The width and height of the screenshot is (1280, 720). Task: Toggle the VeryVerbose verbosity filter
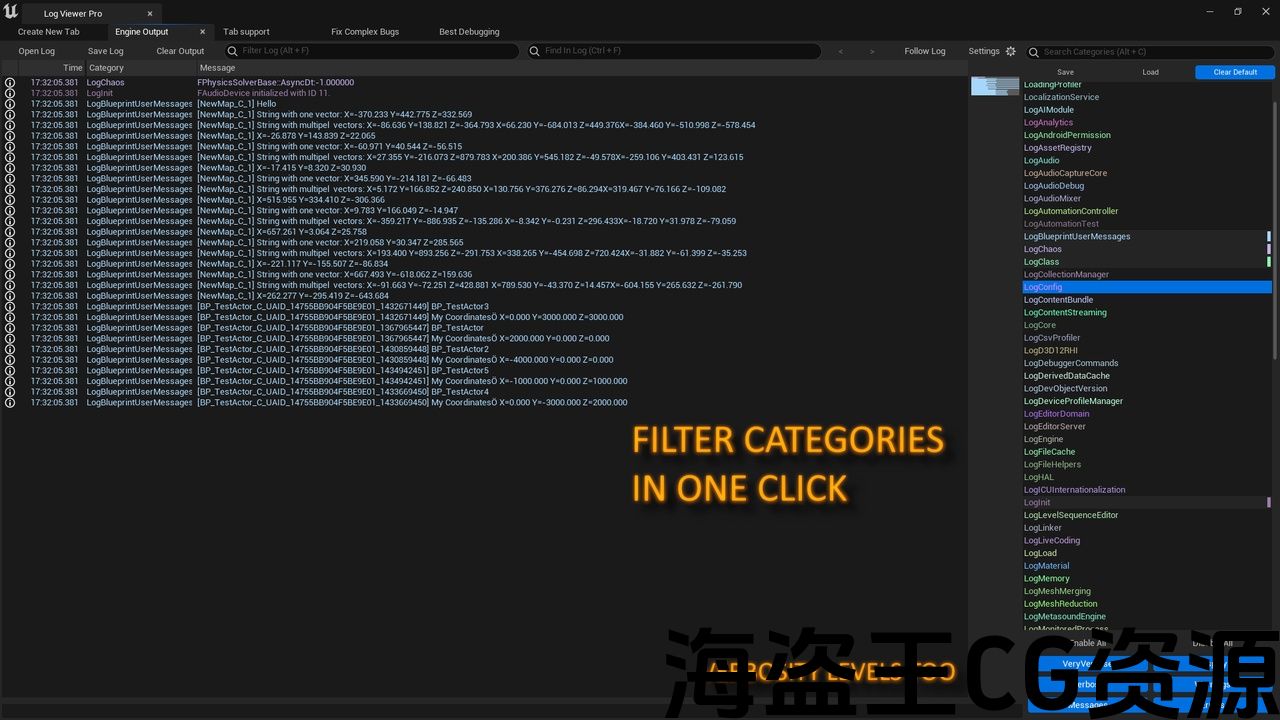[1085, 664]
